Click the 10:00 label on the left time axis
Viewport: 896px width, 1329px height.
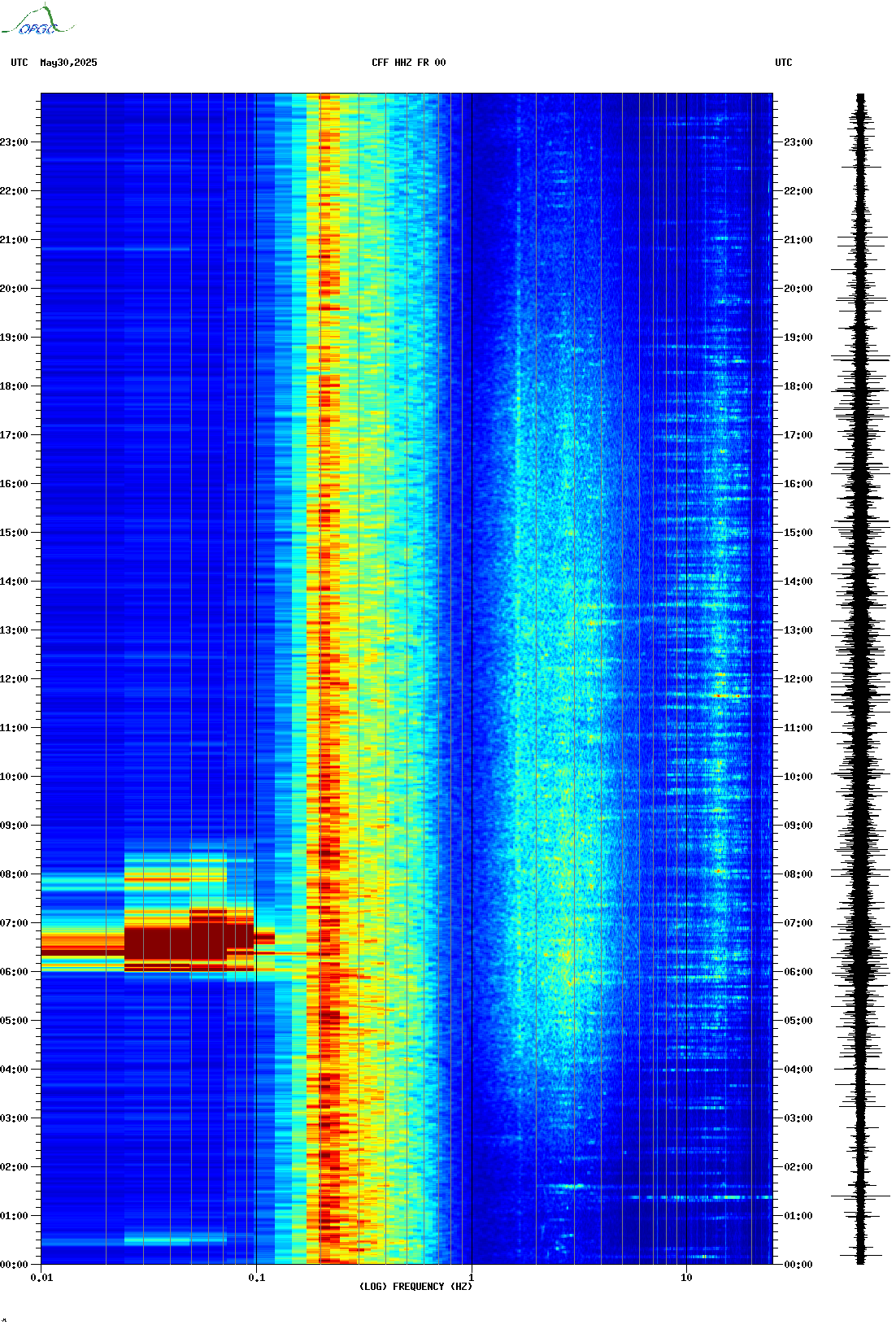click(x=14, y=777)
